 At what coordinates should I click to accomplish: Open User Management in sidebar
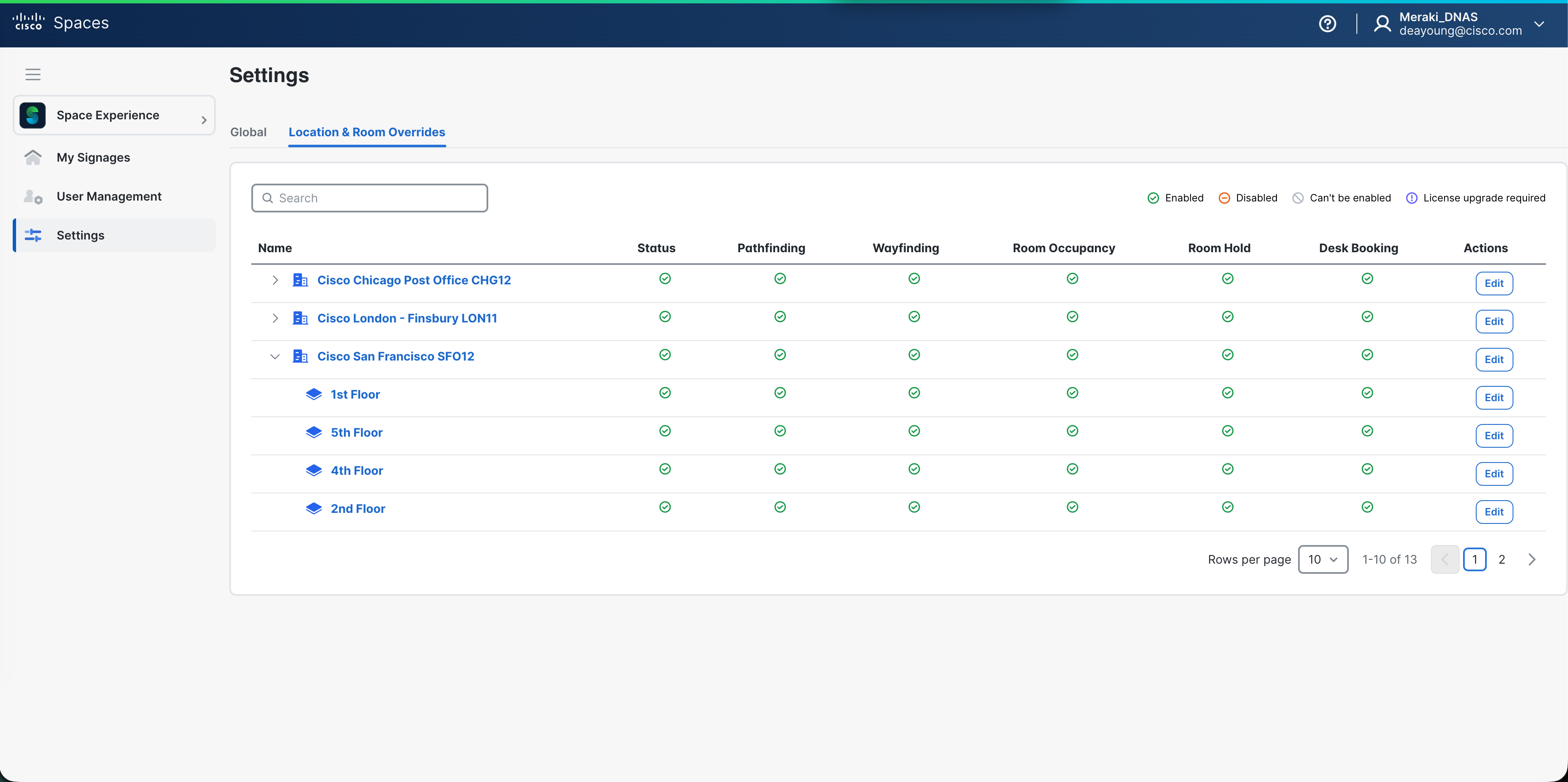click(114, 197)
